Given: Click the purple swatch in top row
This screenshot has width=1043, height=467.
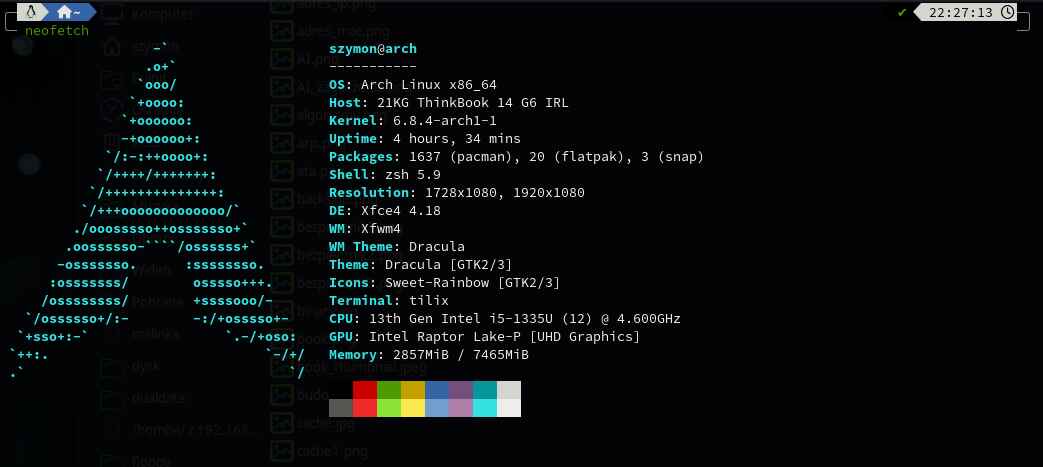Looking at the screenshot, I should click(x=461, y=390).
